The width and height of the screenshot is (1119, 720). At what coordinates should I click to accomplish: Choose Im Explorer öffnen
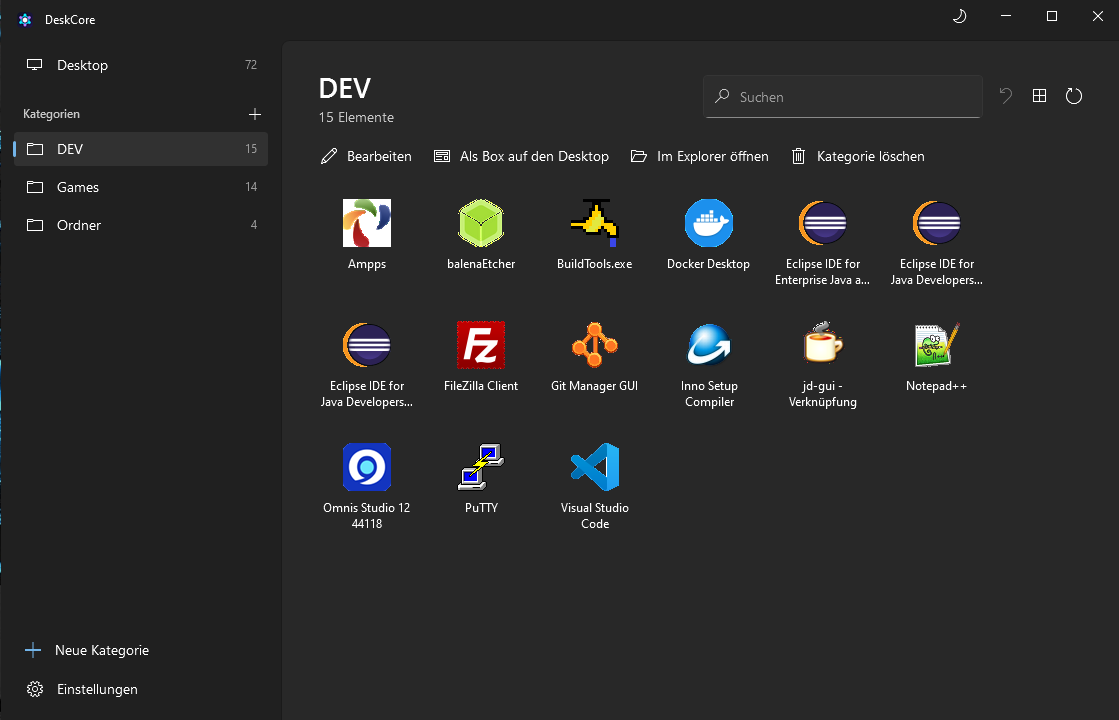tap(699, 156)
